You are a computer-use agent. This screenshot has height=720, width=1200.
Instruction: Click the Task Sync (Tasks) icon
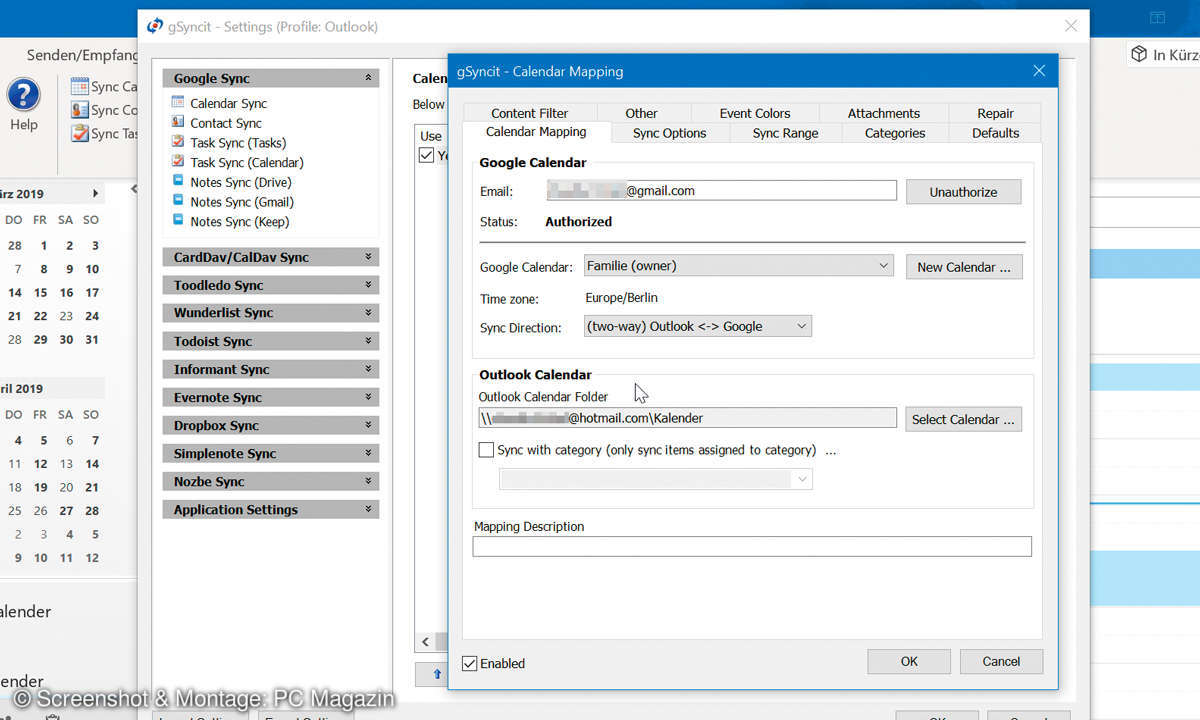point(178,142)
